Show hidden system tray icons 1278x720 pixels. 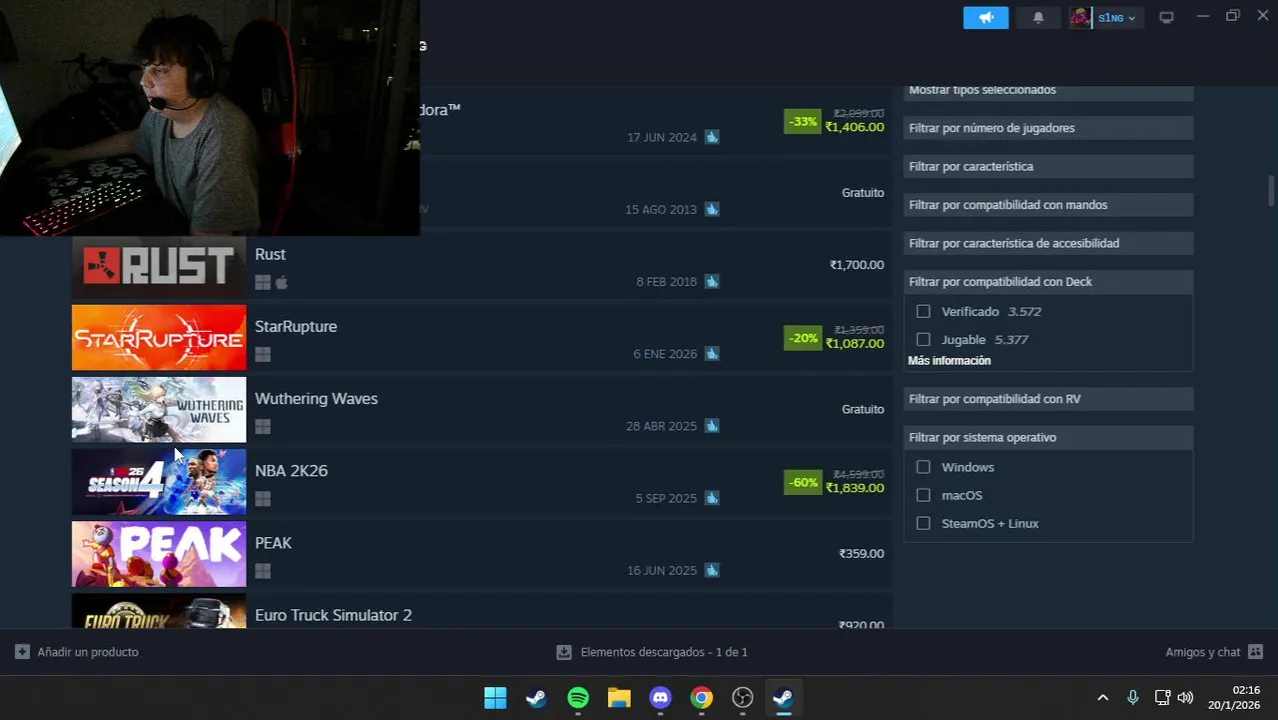click(1103, 698)
